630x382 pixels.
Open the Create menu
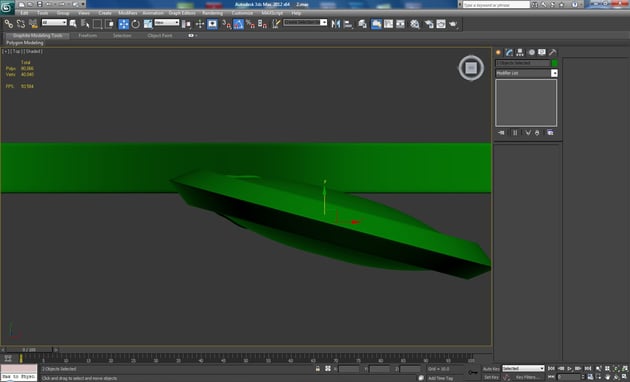(x=105, y=13)
